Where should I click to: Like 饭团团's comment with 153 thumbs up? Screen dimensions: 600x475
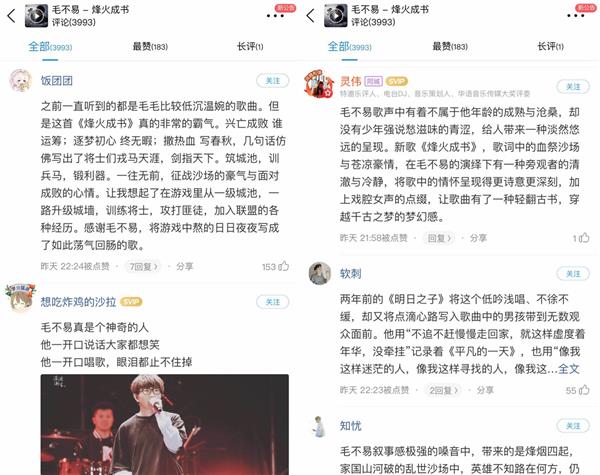[x=284, y=266]
